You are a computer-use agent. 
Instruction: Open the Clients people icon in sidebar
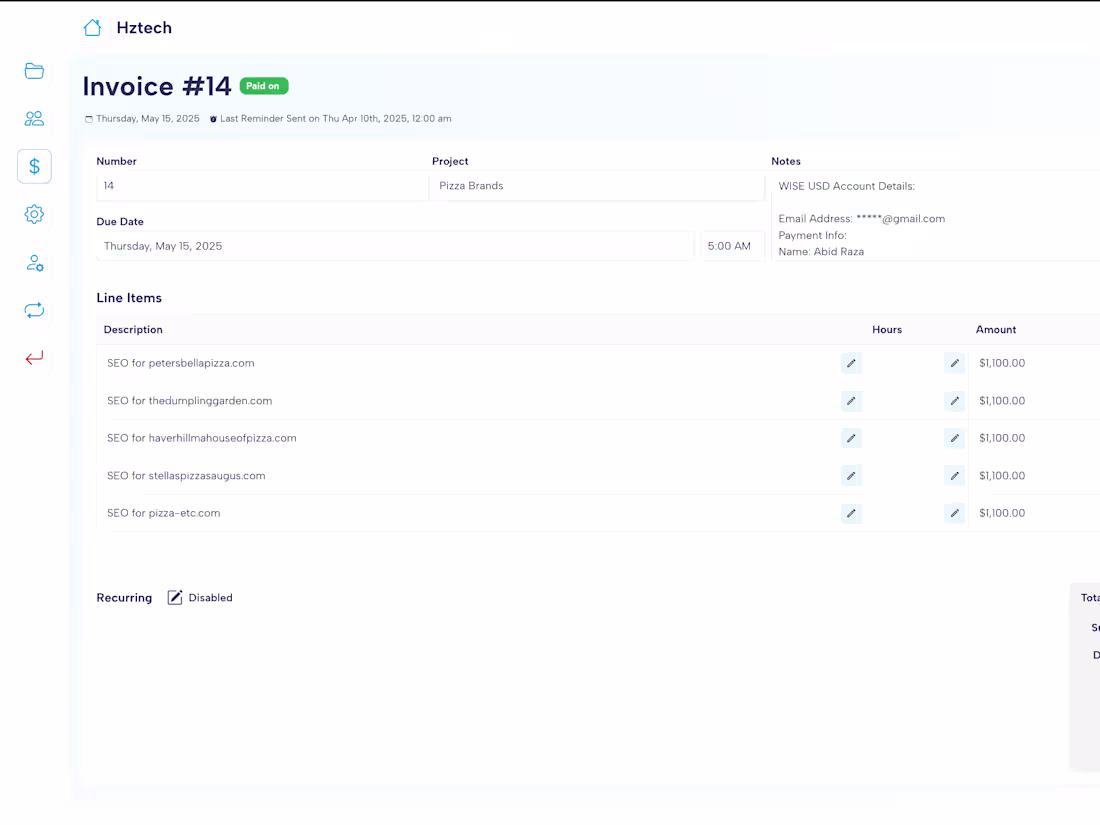coord(34,118)
